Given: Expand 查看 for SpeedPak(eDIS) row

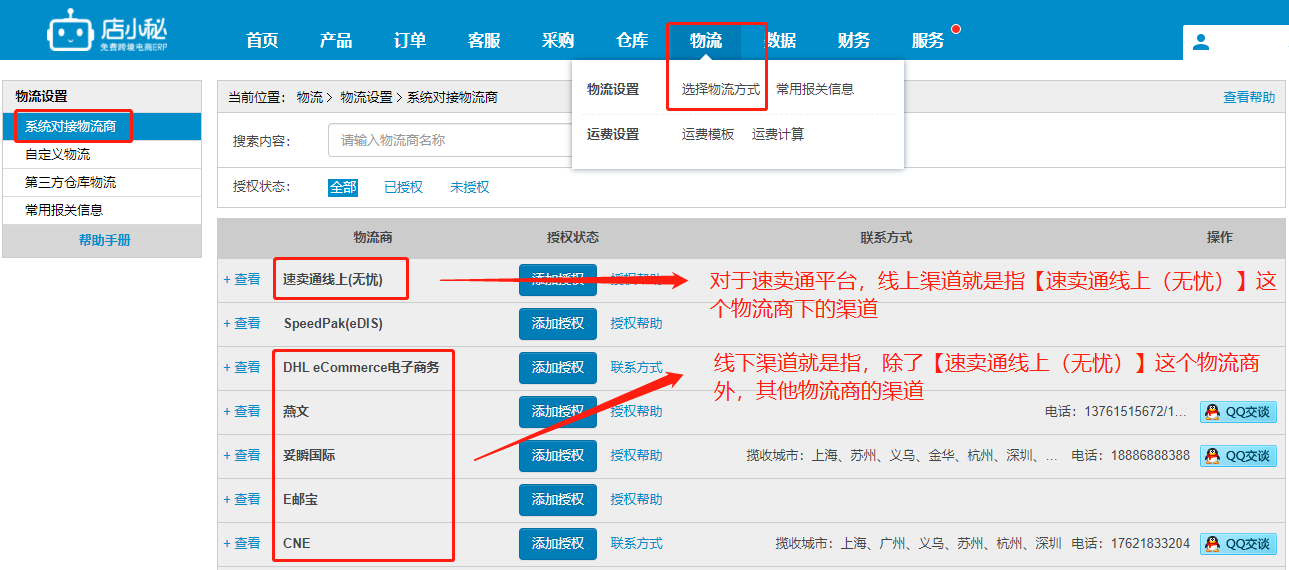Looking at the screenshot, I should pos(242,324).
